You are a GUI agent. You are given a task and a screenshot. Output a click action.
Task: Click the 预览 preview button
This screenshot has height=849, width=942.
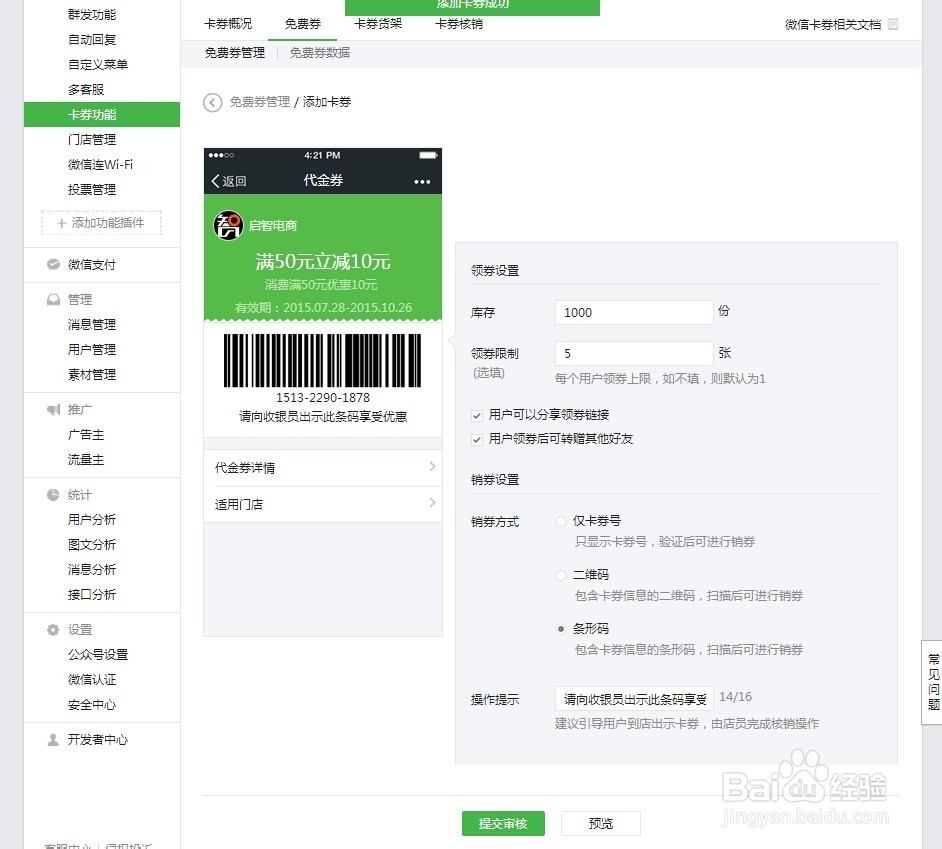pos(600,823)
